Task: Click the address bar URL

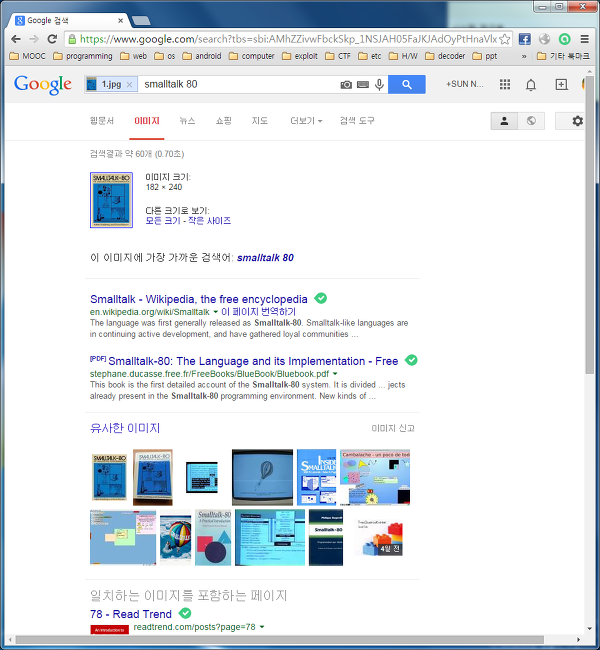Action: 289,39
